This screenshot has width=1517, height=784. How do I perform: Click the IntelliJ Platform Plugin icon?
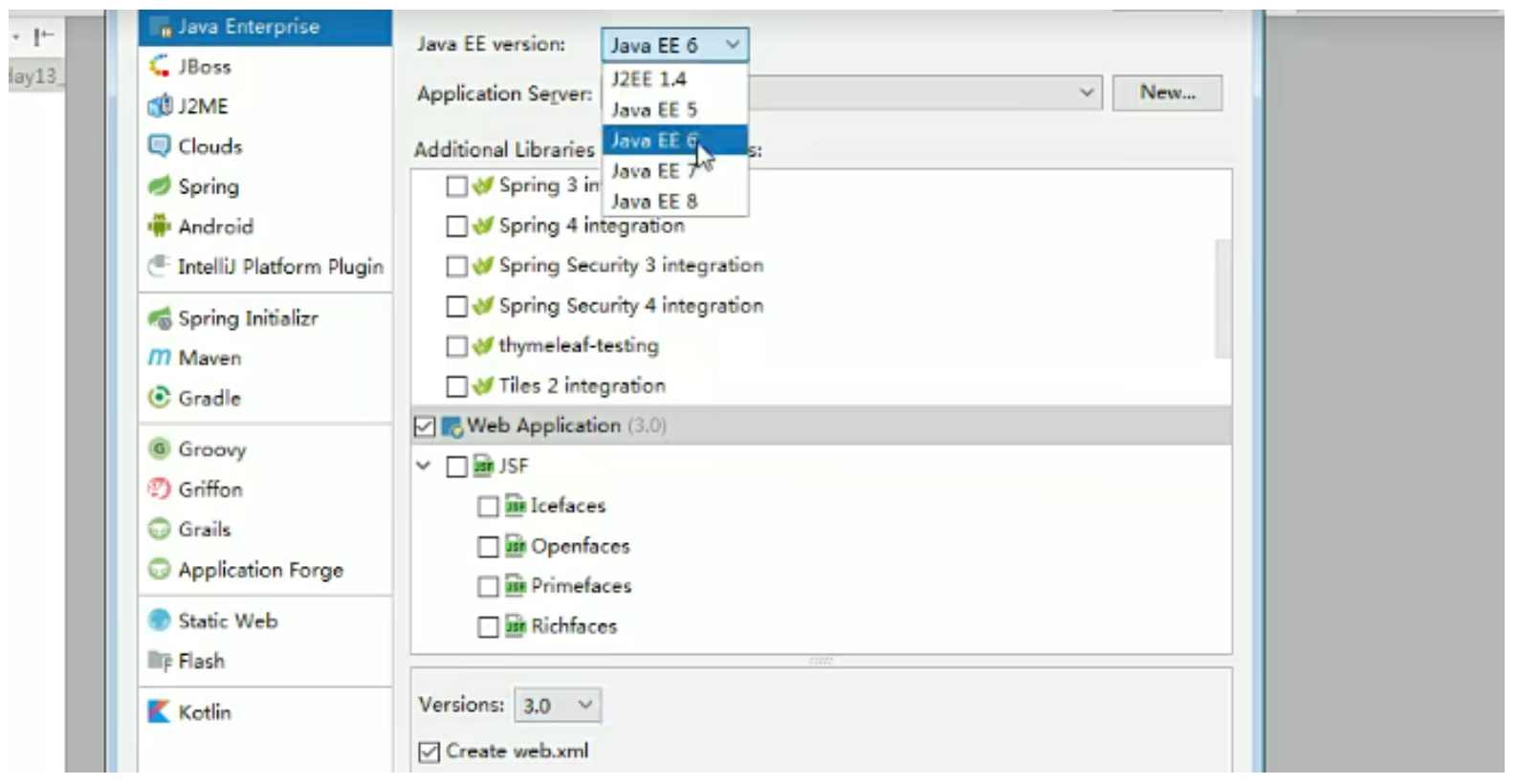click(x=160, y=266)
